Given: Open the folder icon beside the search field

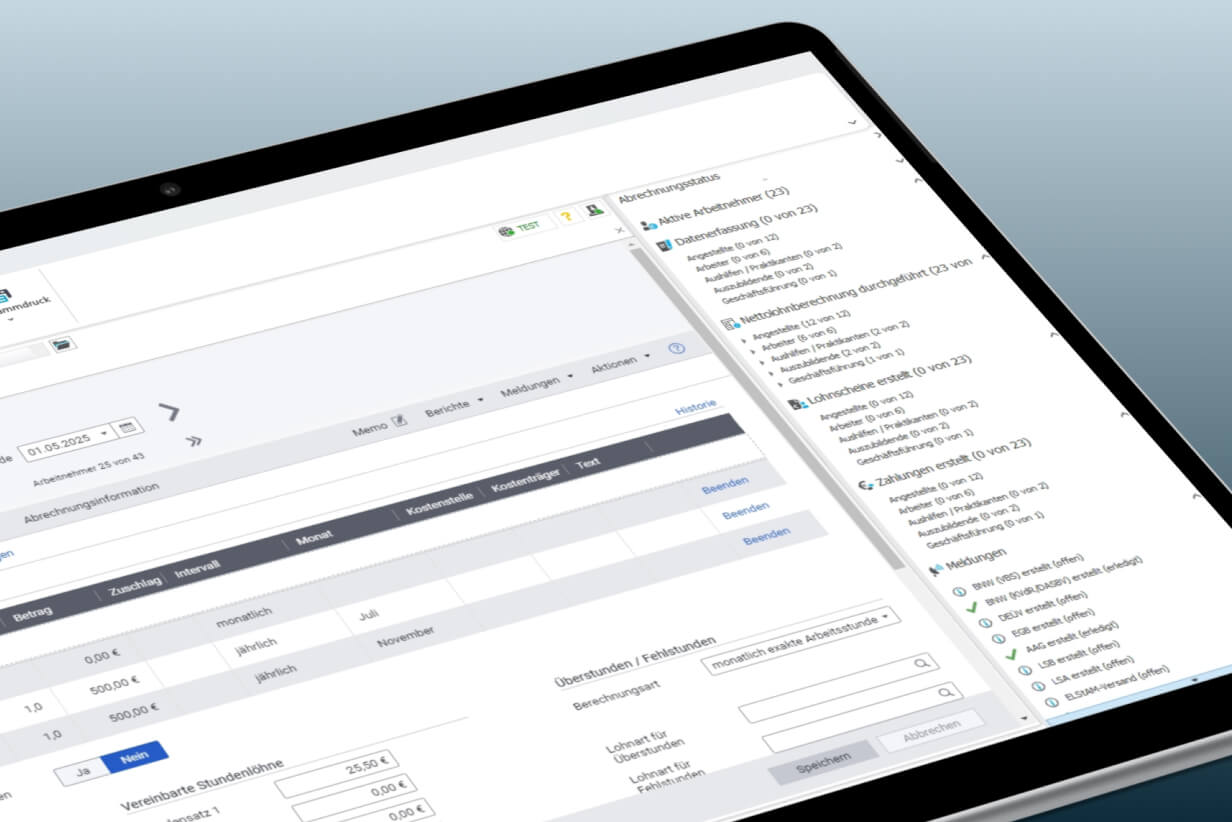Looking at the screenshot, I should [x=64, y=345].
